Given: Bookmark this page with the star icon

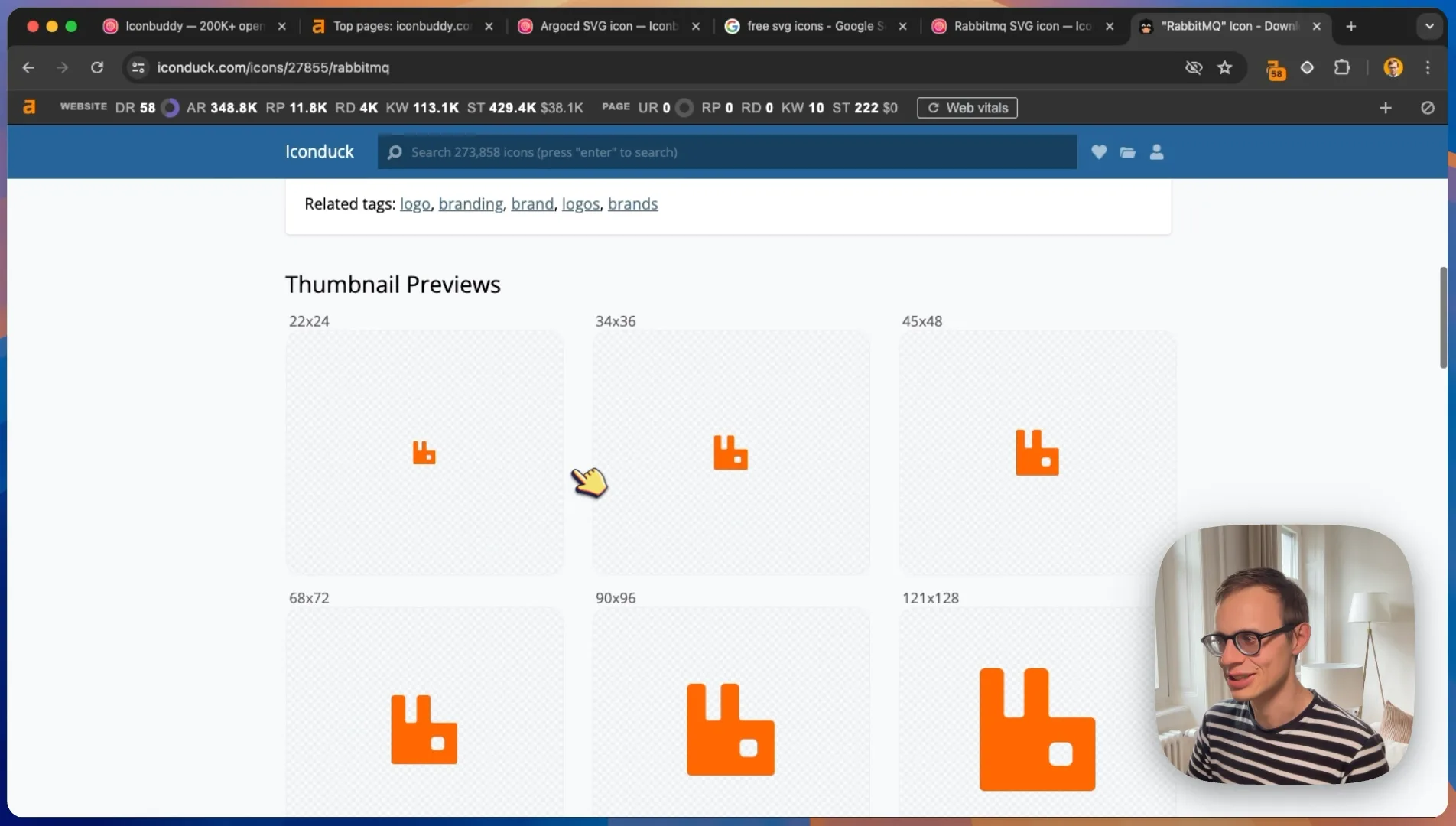Looking at the screenshot, I should [x=1224, y=67].
